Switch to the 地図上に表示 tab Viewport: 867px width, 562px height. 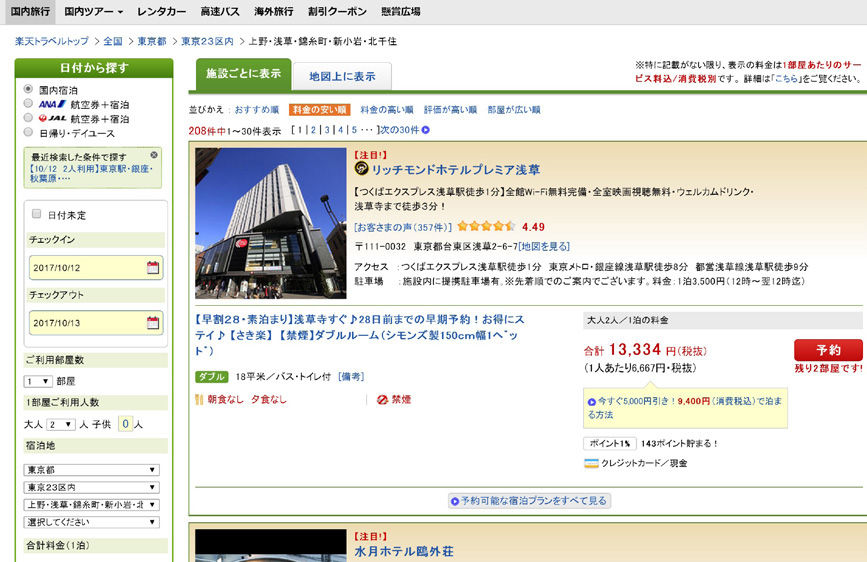[x=342, y=76]
